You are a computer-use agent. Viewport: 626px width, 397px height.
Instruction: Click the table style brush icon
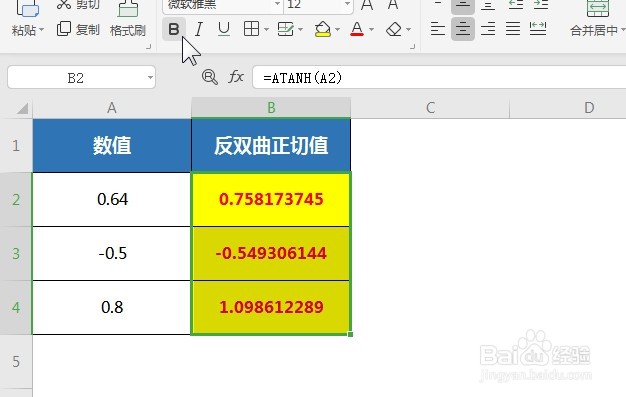[x=285, y=29]
